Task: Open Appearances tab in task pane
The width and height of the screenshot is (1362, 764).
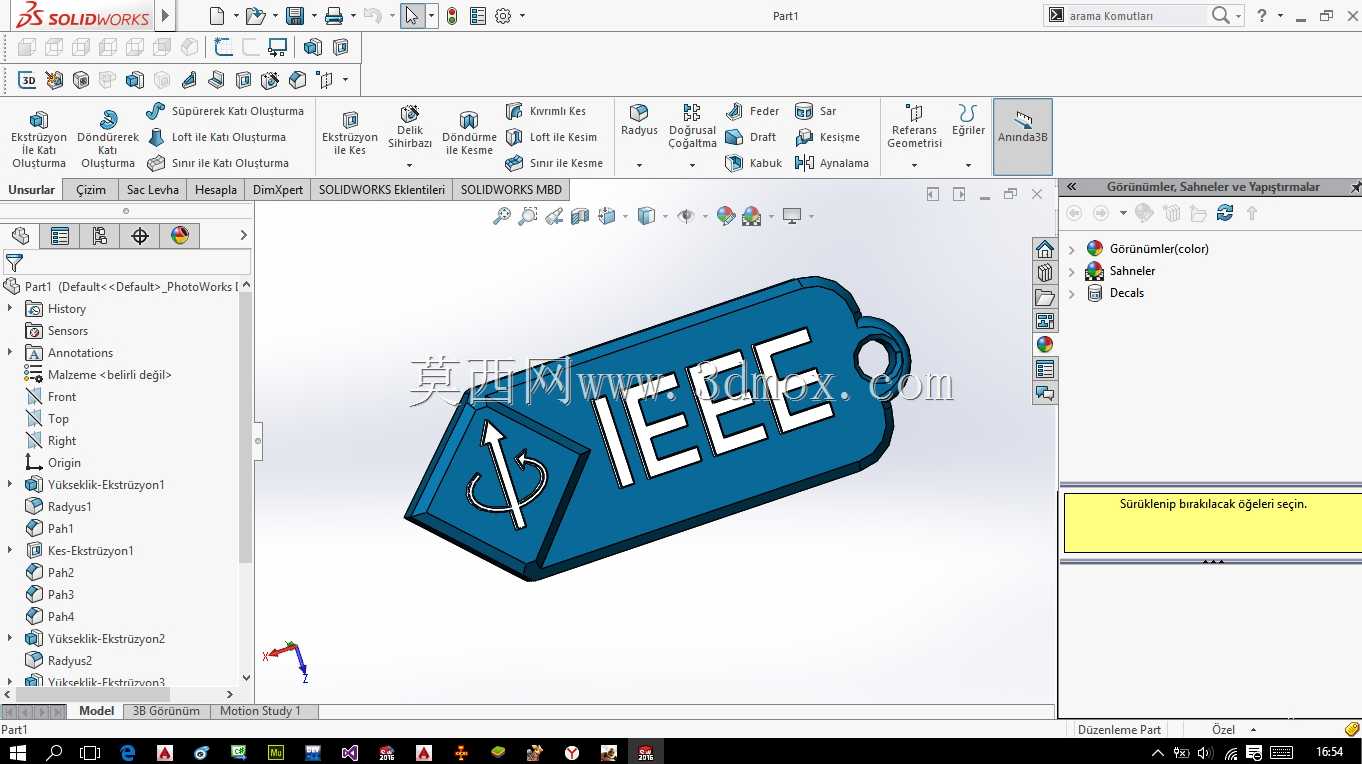Action: click(1045, 344)
